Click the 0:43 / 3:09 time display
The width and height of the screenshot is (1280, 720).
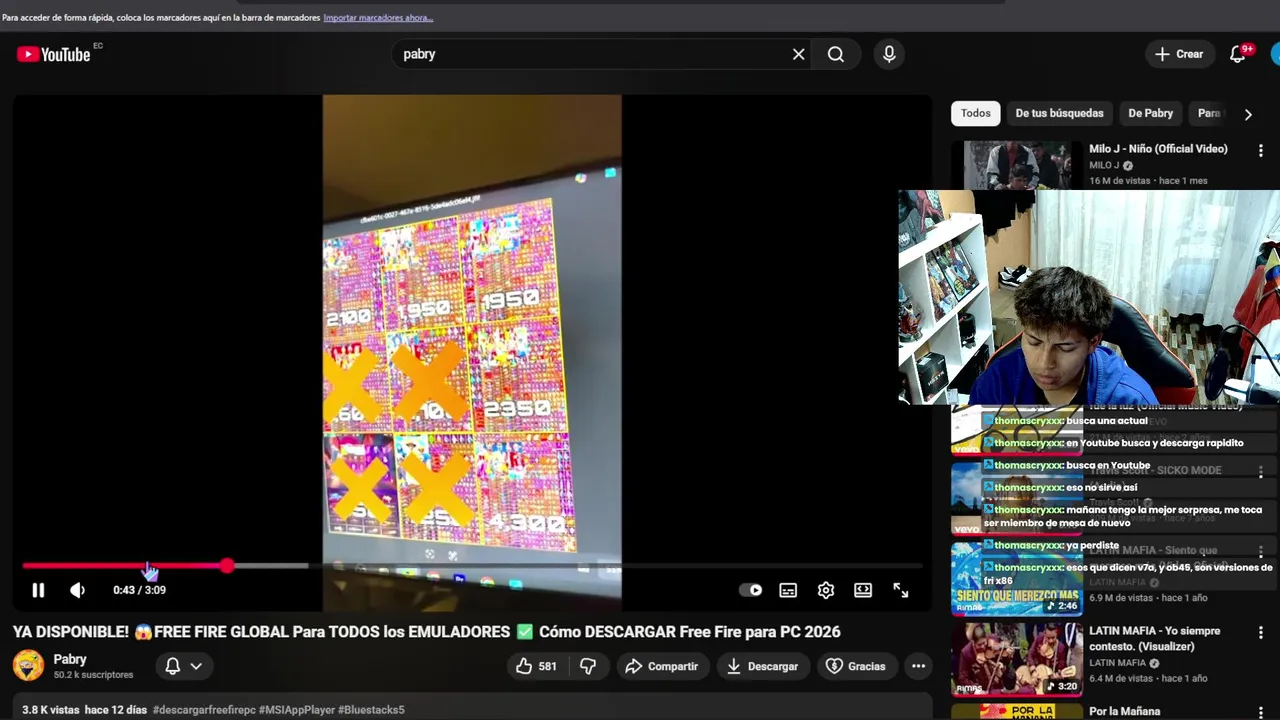[139, 590]
